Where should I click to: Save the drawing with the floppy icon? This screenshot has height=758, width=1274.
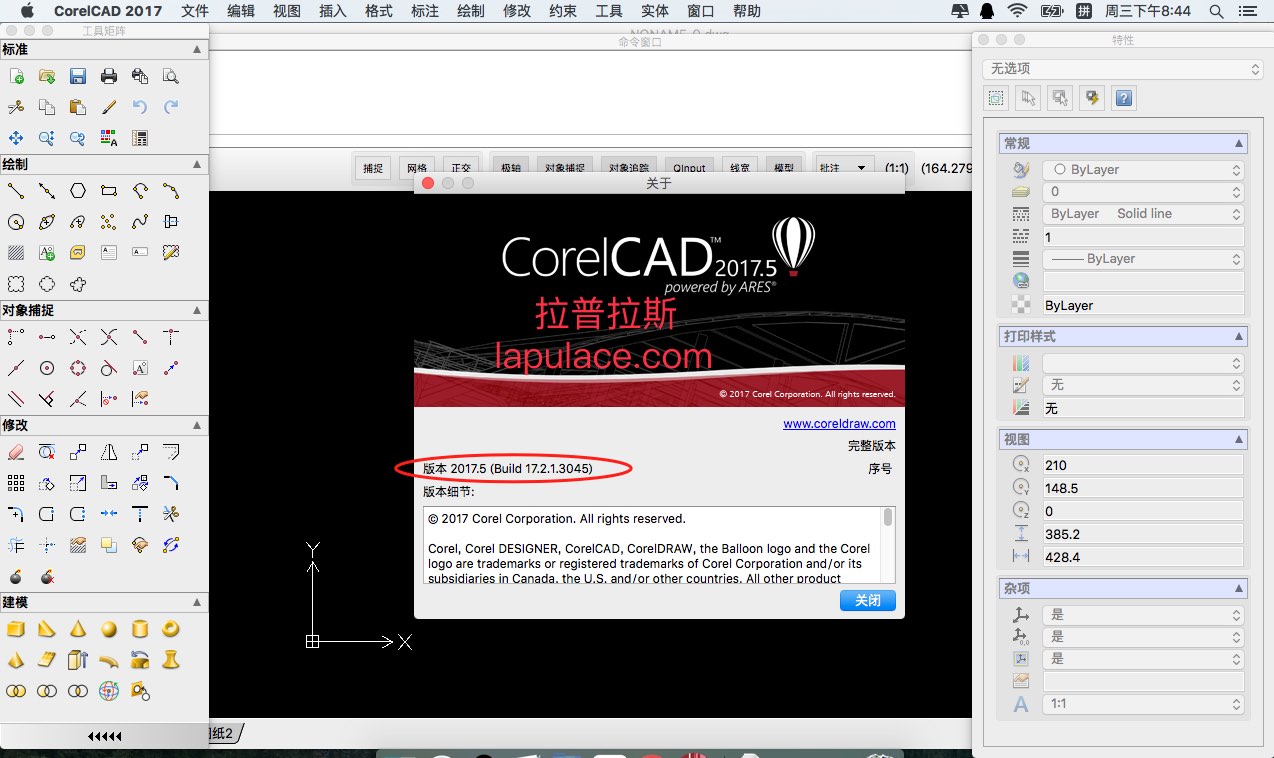[x=78, y=76]
